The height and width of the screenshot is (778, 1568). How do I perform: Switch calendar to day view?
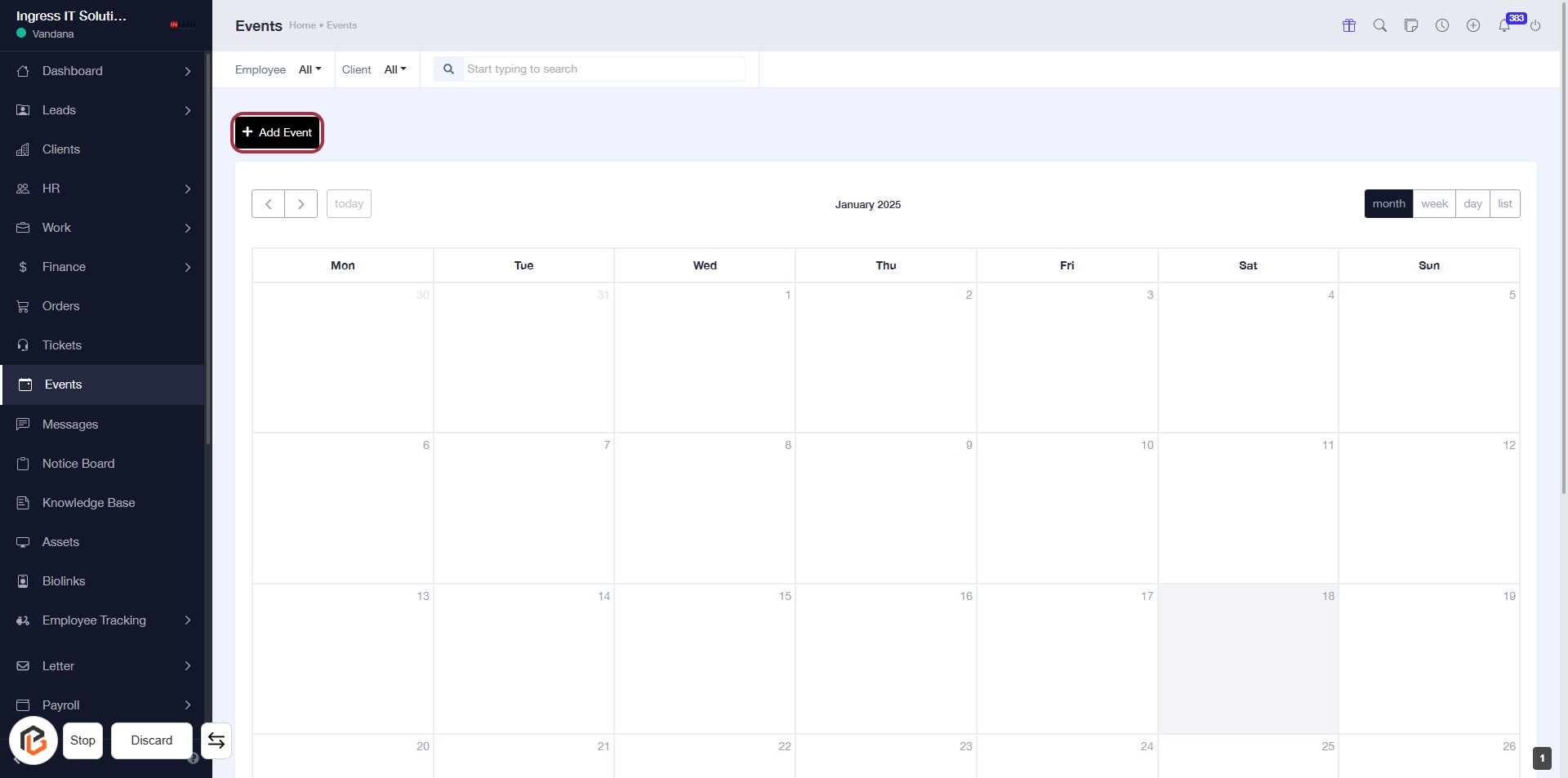[x=1472, y=204]
